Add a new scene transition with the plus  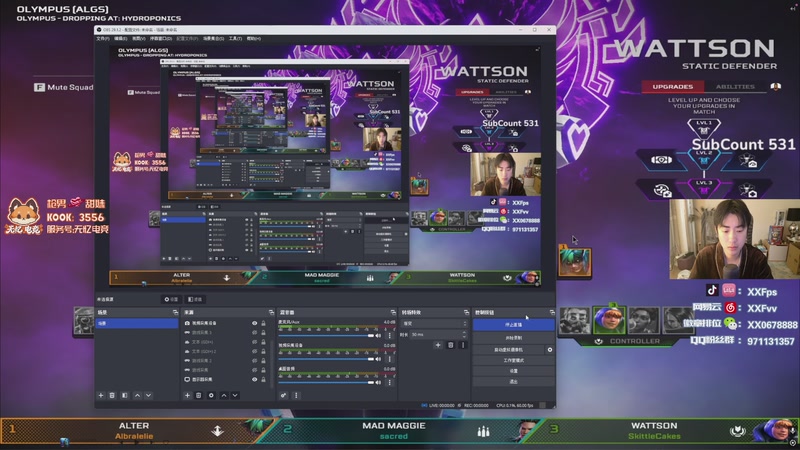(438, 345)
